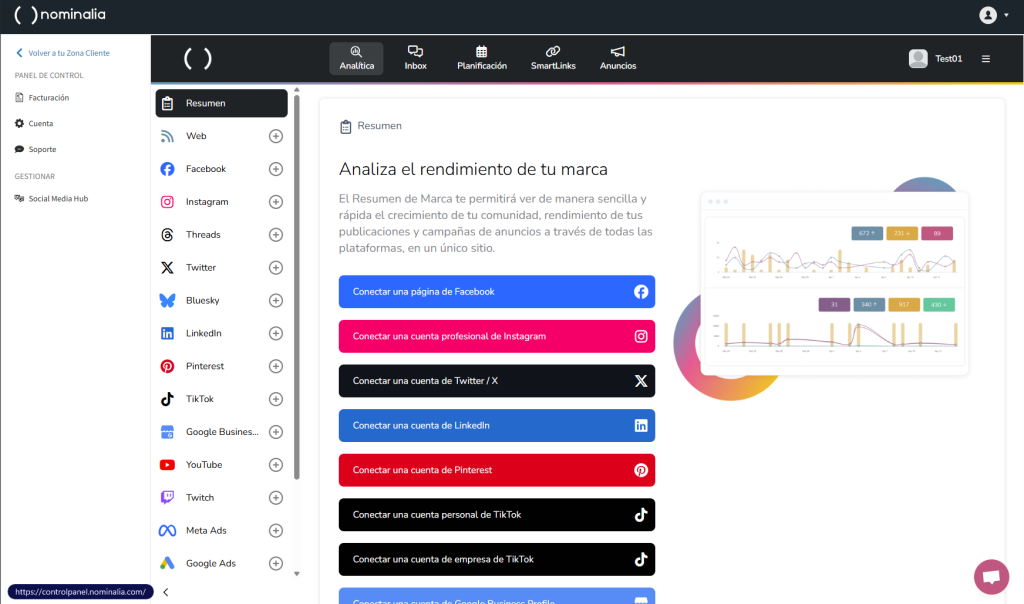This screenshot has height=604, width=1024.
Task: Click the plus icon next to Twitter
Action: point(276,268)
